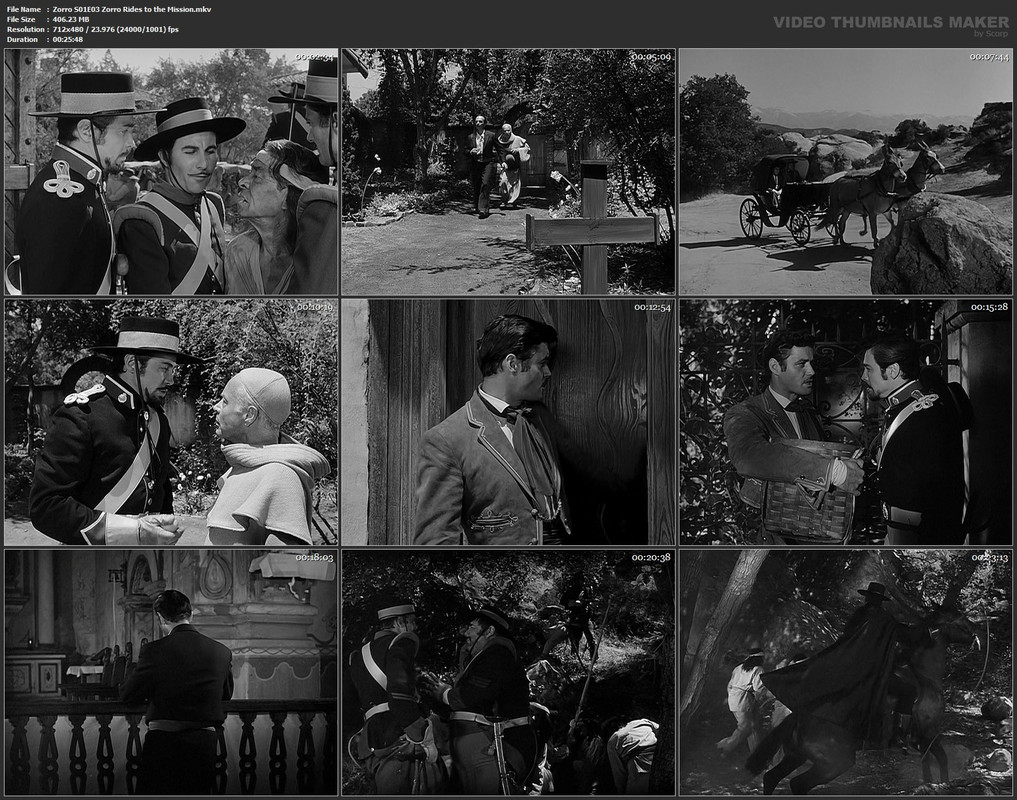The image size is (1017, 800).
Task: Open the 00:20:38 thumbnail of soldiers in woods
Action: click(508, 673)
